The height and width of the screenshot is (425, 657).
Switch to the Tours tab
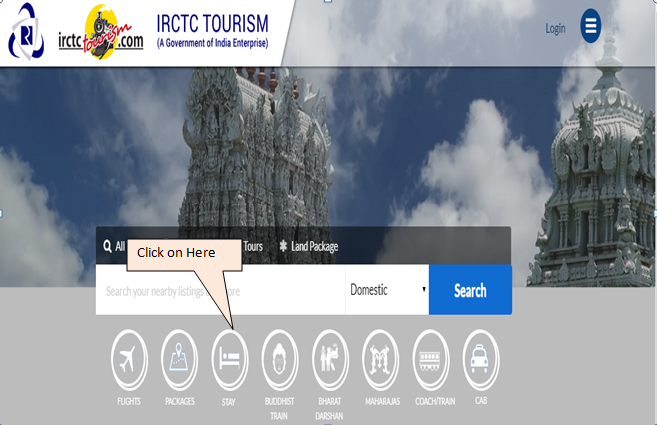pos(253,246)
